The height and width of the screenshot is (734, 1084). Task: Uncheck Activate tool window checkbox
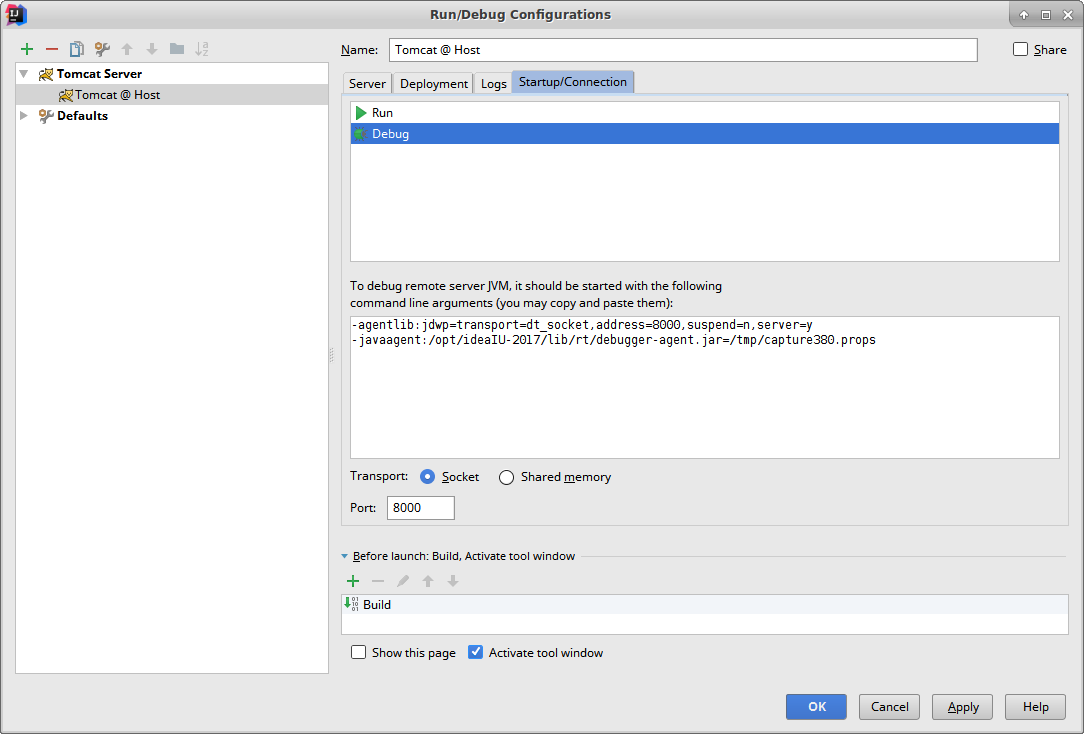click(x=476, y=653)
